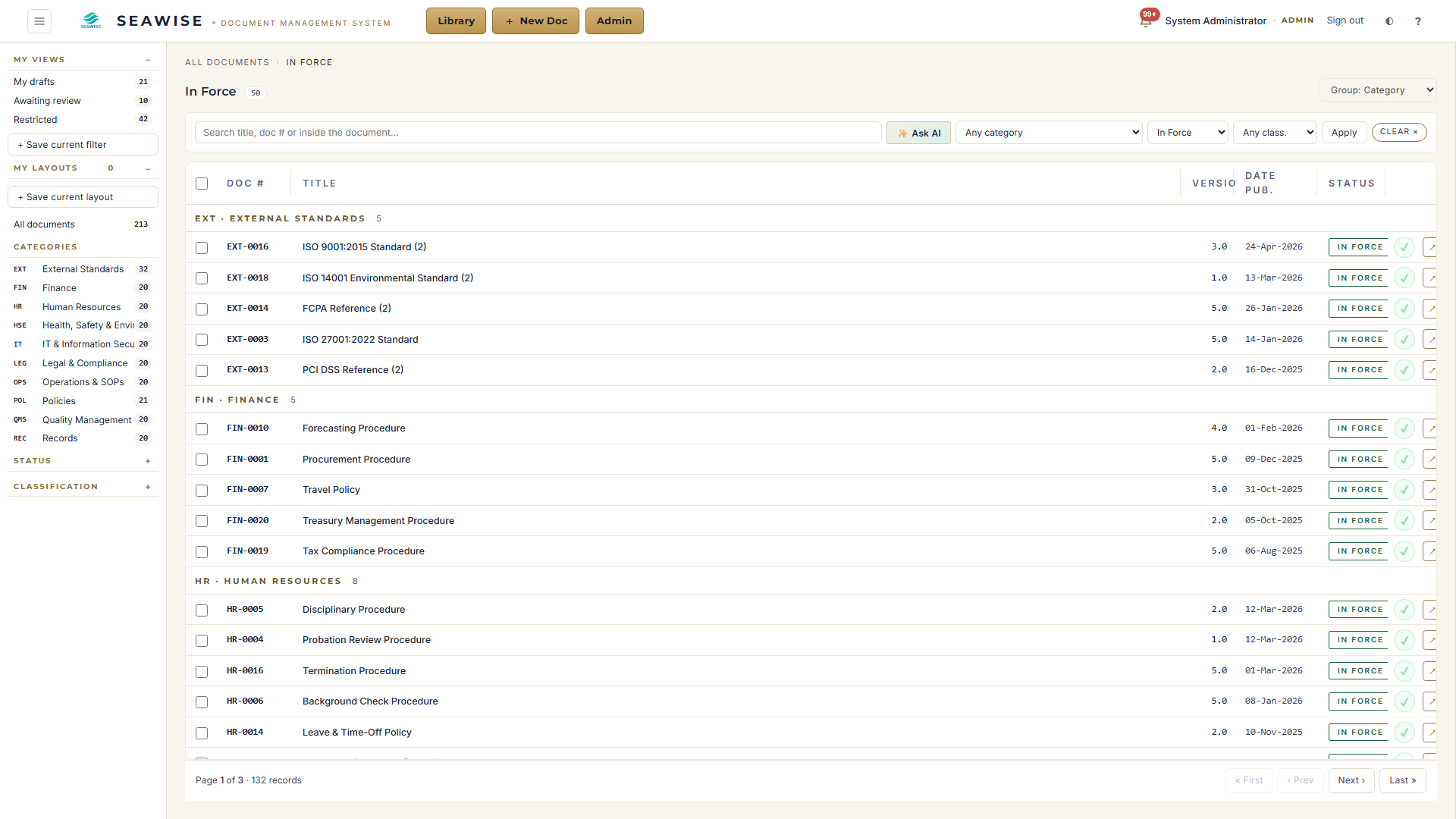Focus the document search field
The width and height of the screenshot is (1456, 819).
point(538,133)
